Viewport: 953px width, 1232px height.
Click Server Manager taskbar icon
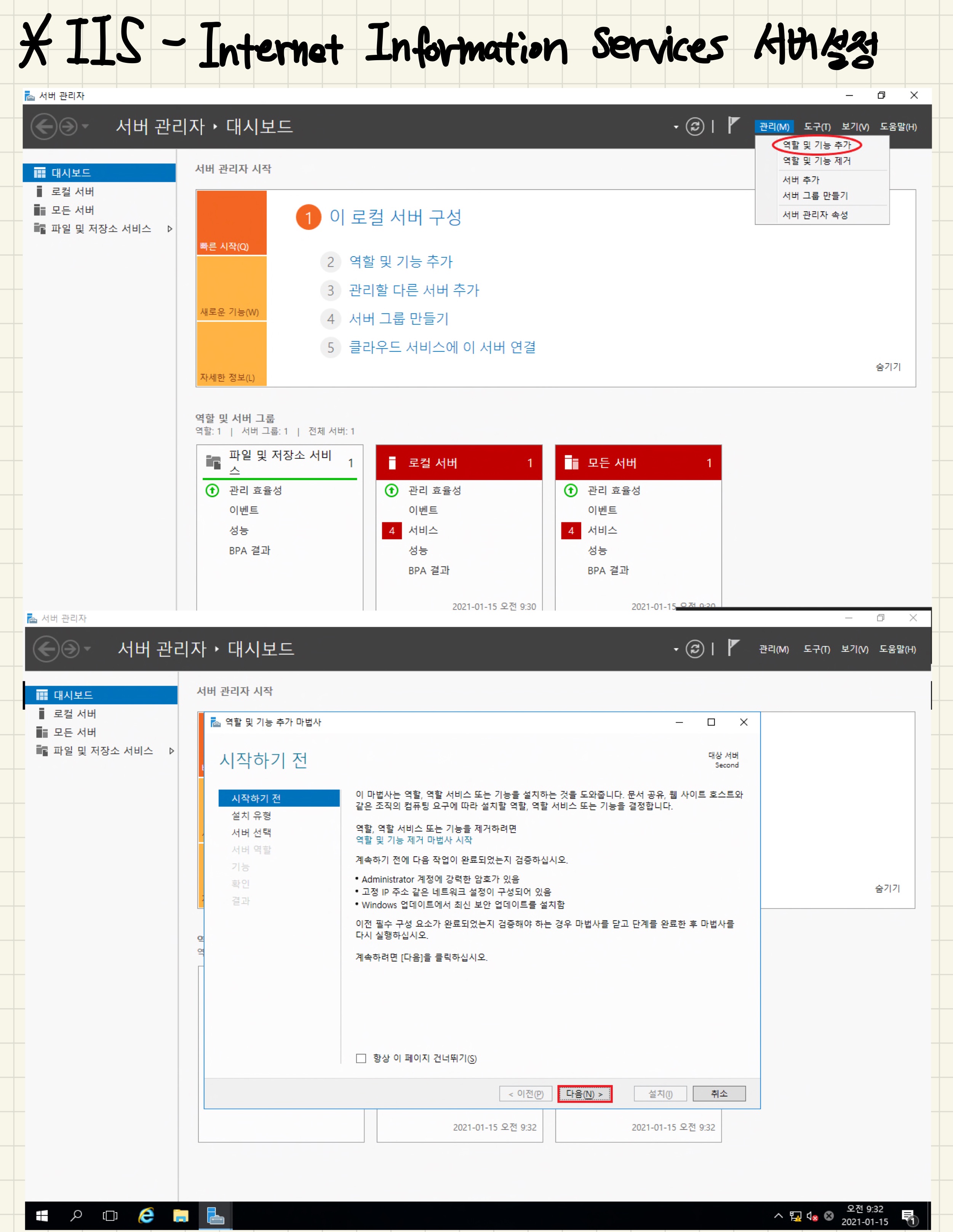click(215, 1216)
